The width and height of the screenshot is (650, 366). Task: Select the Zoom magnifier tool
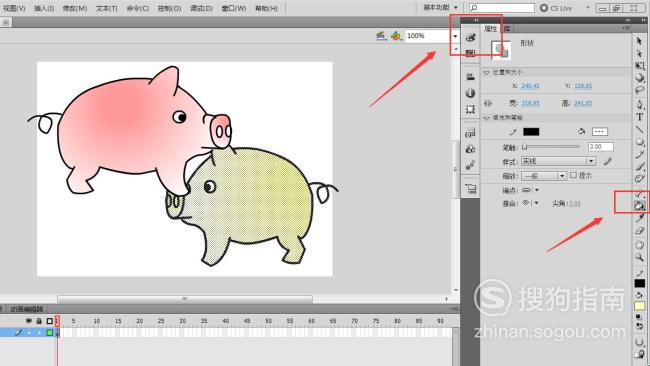(x=640, y=257)
